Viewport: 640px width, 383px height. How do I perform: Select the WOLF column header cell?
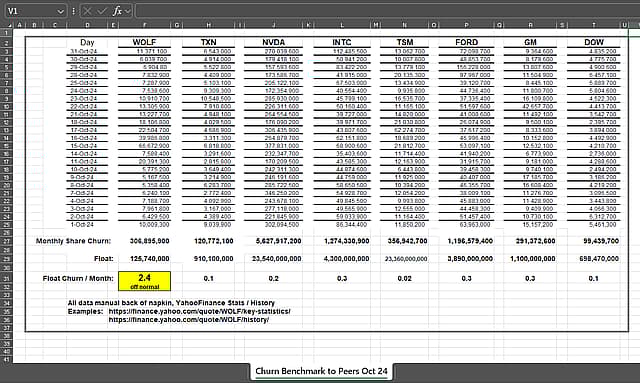pos(144,42)
